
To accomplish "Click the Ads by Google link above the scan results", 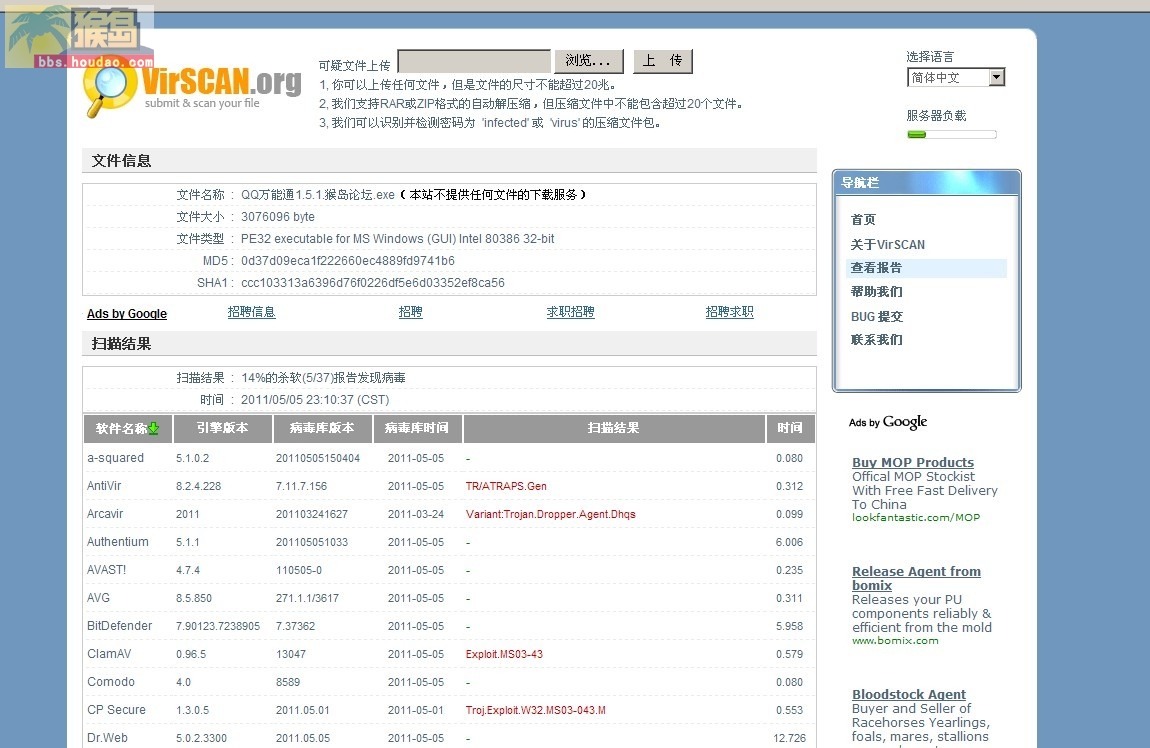I will (127, 314).
